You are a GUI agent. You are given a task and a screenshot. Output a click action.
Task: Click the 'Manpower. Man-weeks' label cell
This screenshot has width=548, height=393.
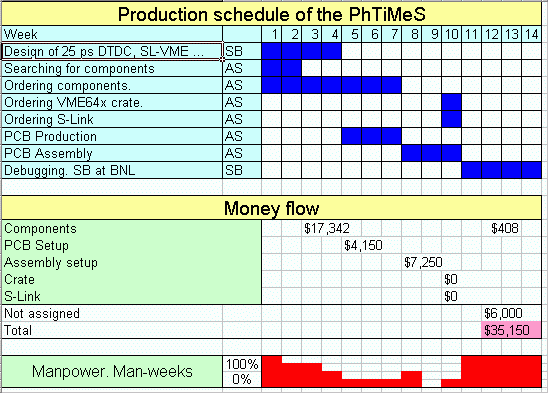[112, 371]
